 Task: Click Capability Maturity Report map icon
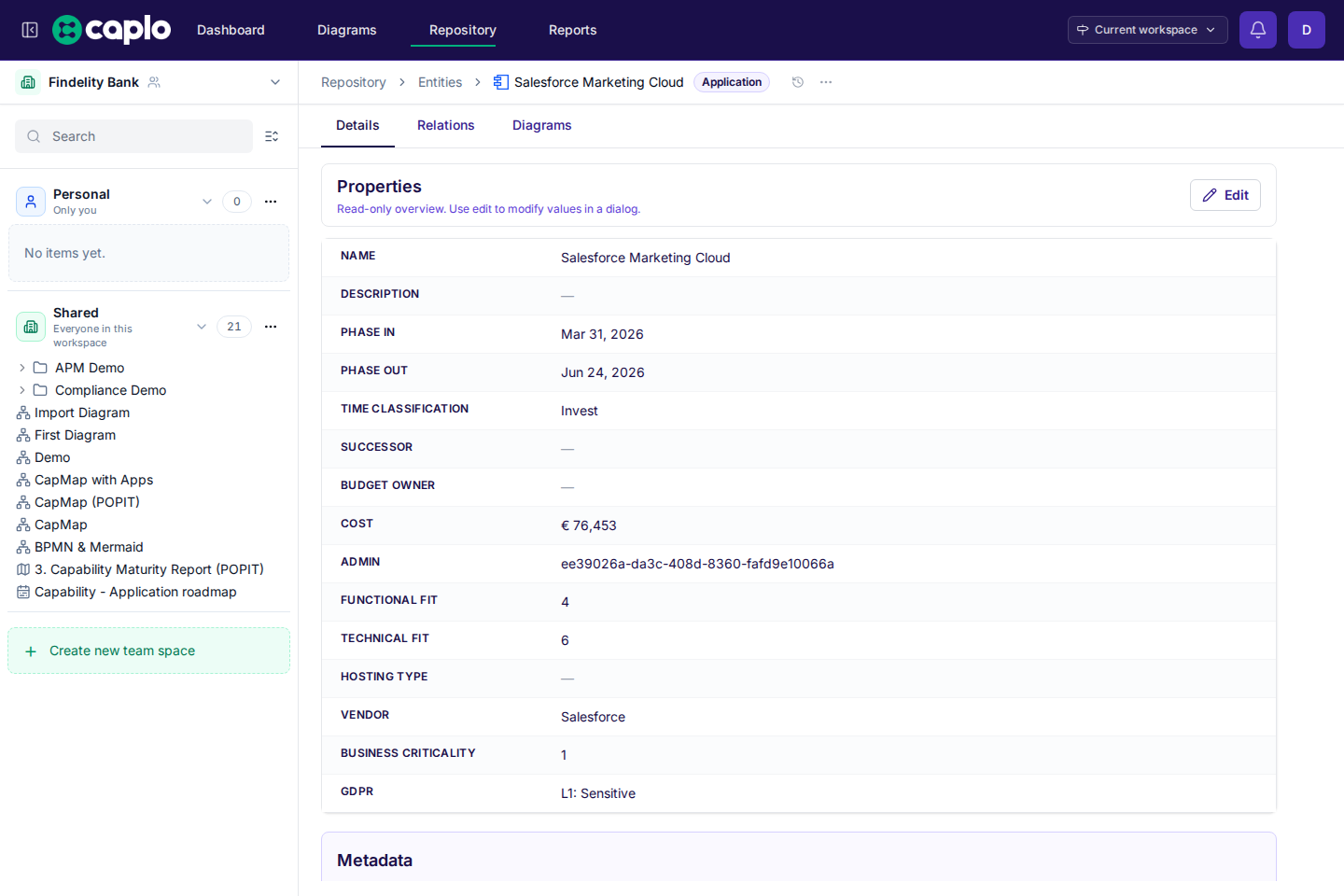pos(23,569)
